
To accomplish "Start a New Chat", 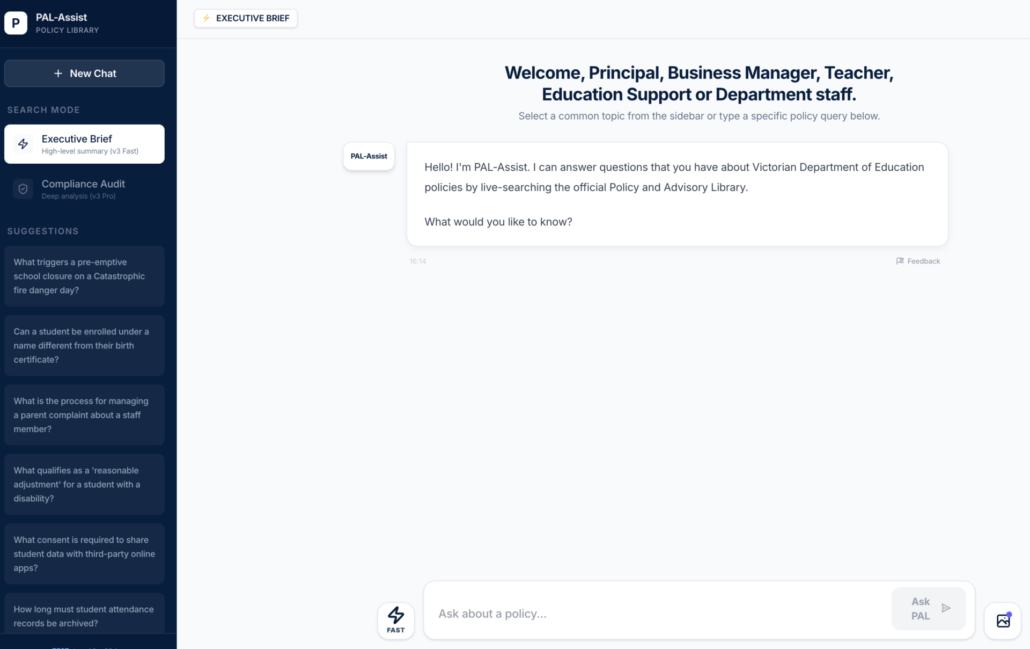I will (84, 74).
